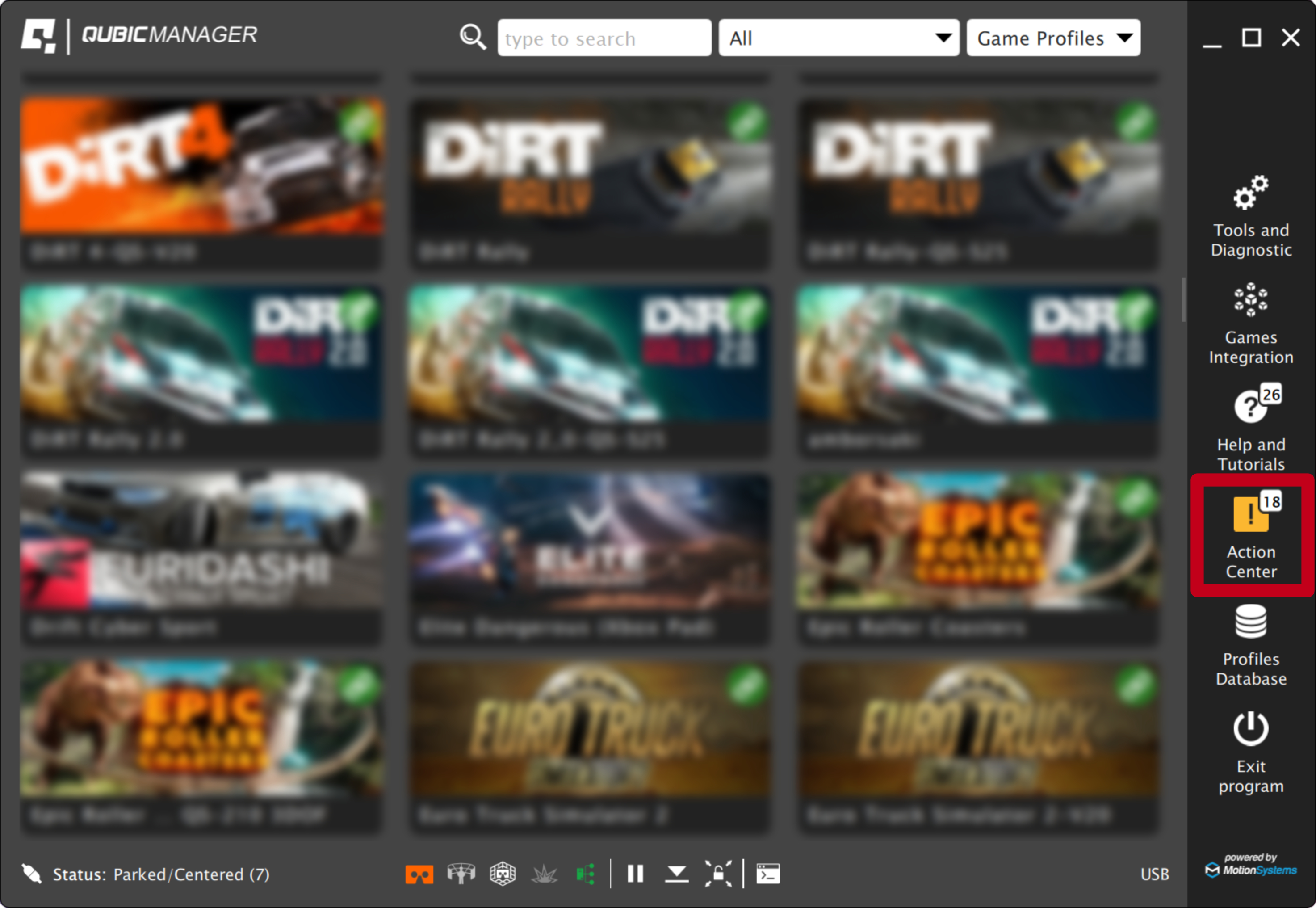Click the orange VR headset icon
Viewport: 1316px width, 908px height.
tap(419, 874)
